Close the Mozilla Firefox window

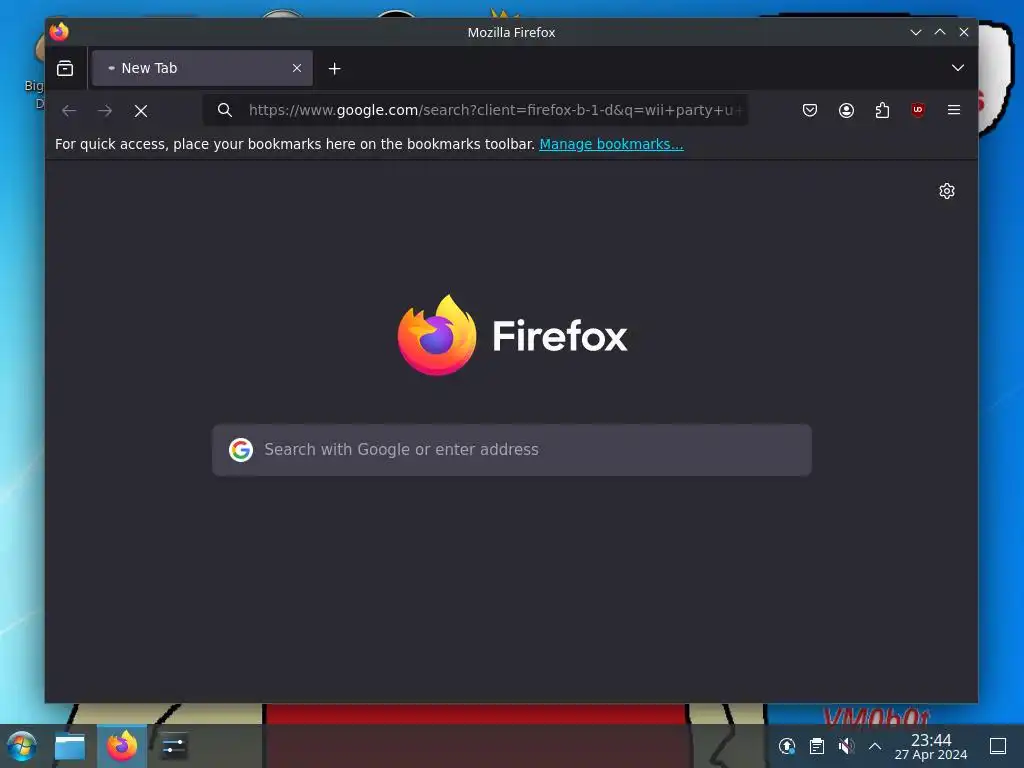[964, 32]
